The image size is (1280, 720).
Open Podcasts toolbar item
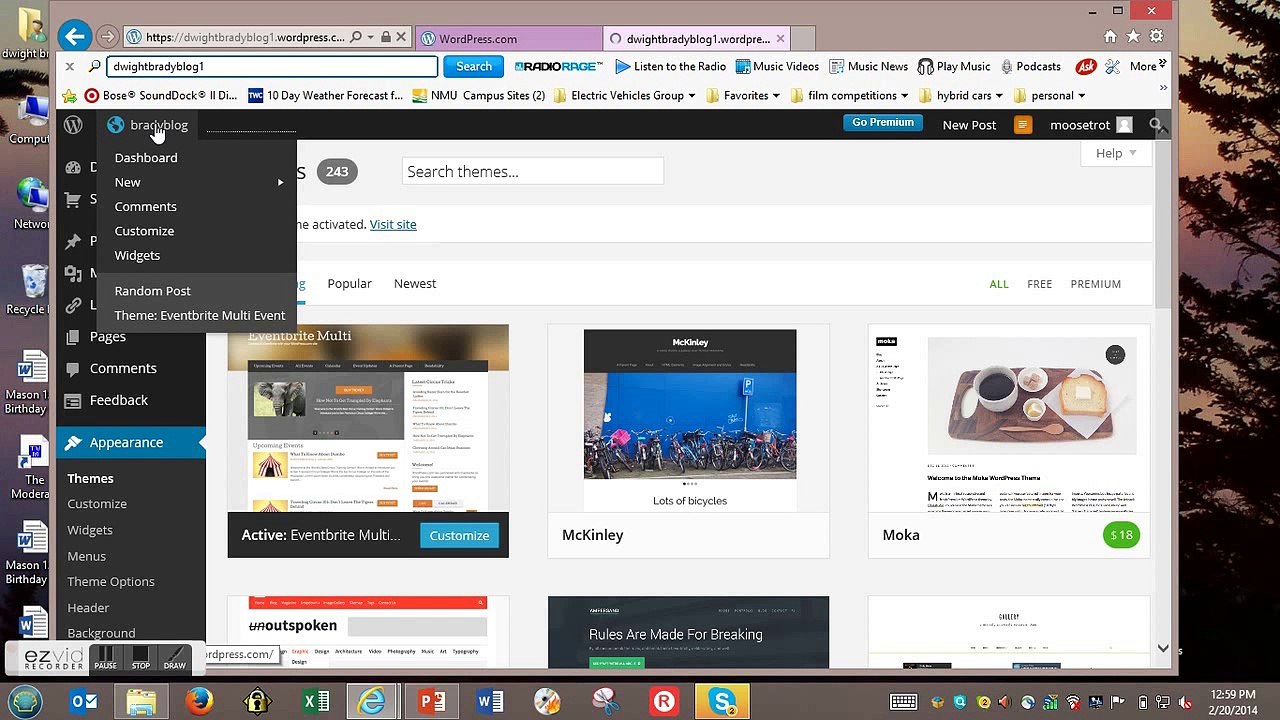coord(1029,66)
